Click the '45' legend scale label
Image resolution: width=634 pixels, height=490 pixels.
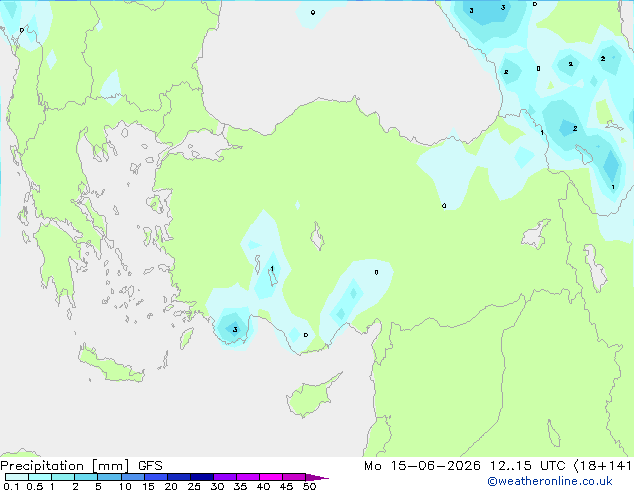coord(286,486)
